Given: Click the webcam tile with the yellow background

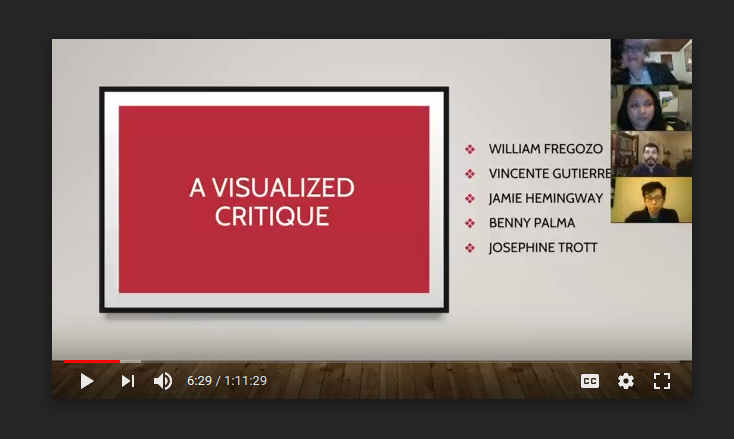Looking at the screenshot, I should (x=650, y=200).
